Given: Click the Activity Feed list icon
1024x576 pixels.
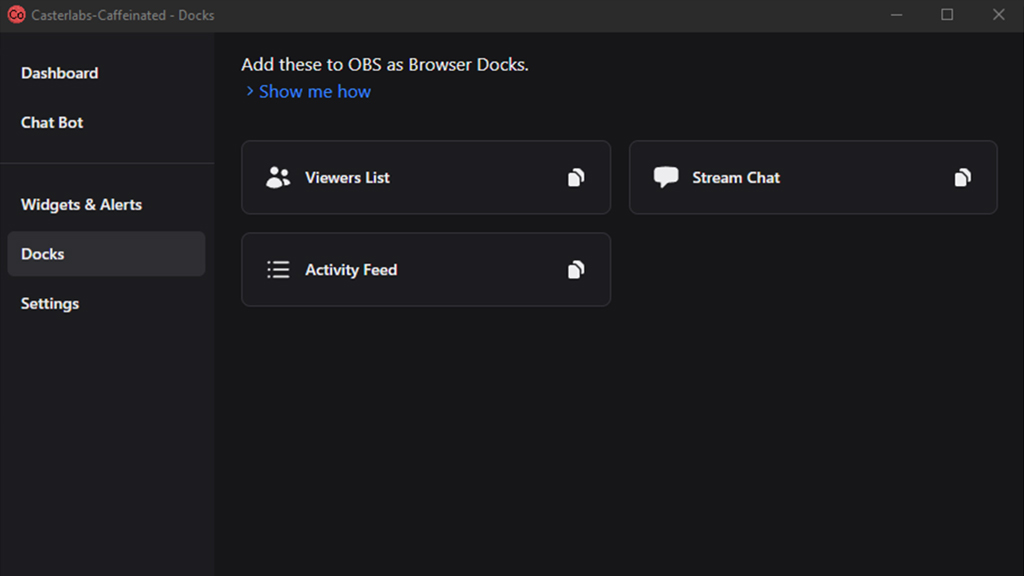Looking at the screenshot, I should tap(278, 270).
